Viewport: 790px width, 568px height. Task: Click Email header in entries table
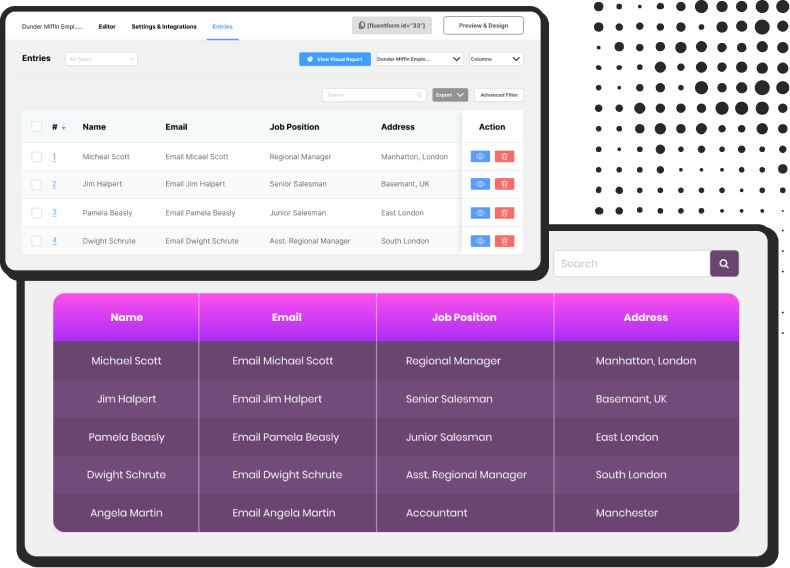[x=176, y=127]
